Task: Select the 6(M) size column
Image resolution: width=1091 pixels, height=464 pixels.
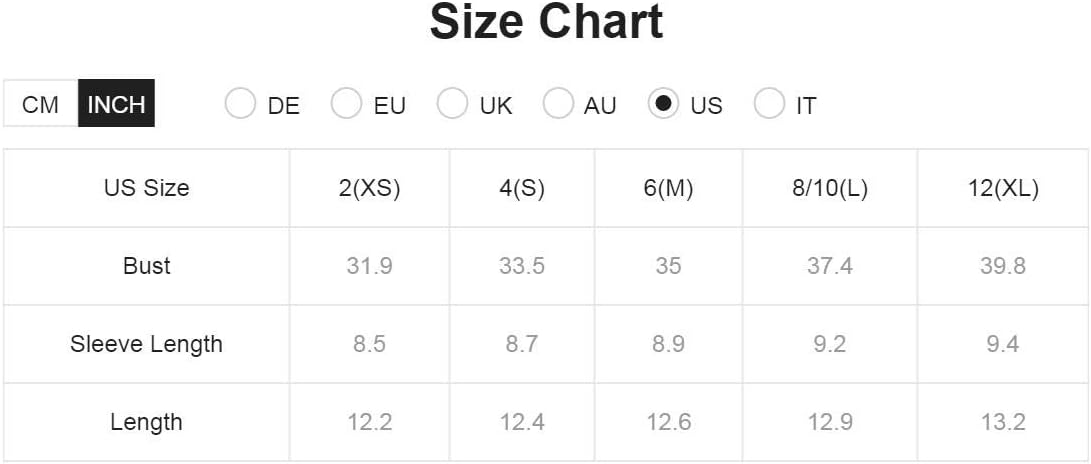Action: tap(668, 189)
